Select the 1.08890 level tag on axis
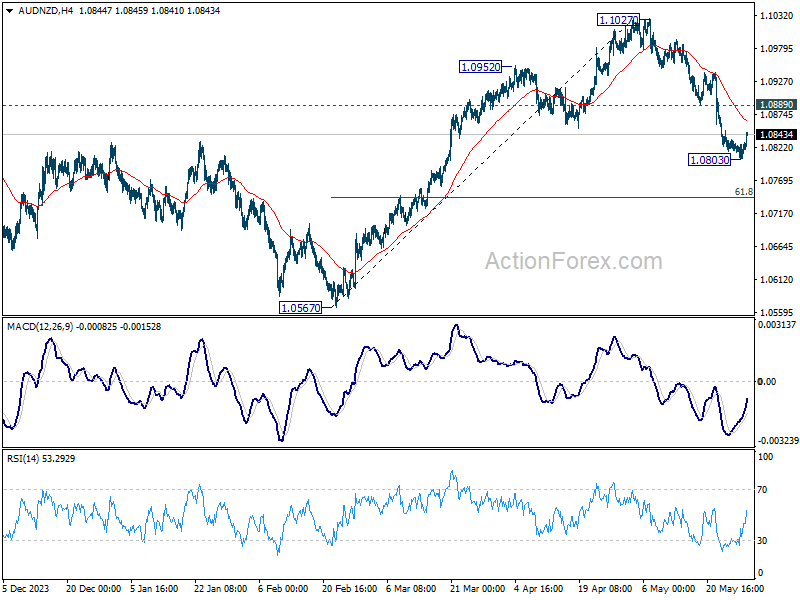 pos(777,105)
